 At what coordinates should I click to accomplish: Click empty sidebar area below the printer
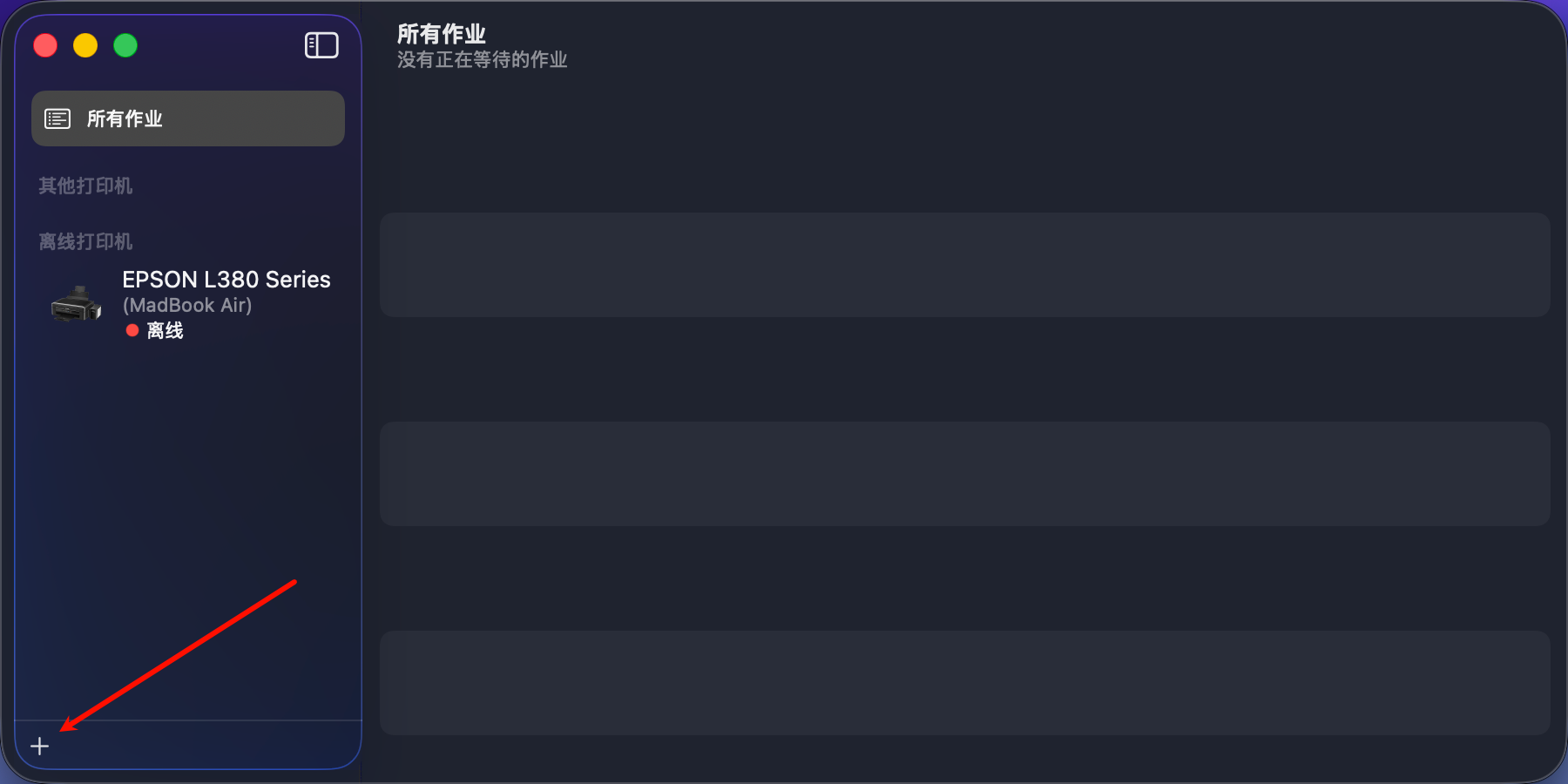coord(188,488)
